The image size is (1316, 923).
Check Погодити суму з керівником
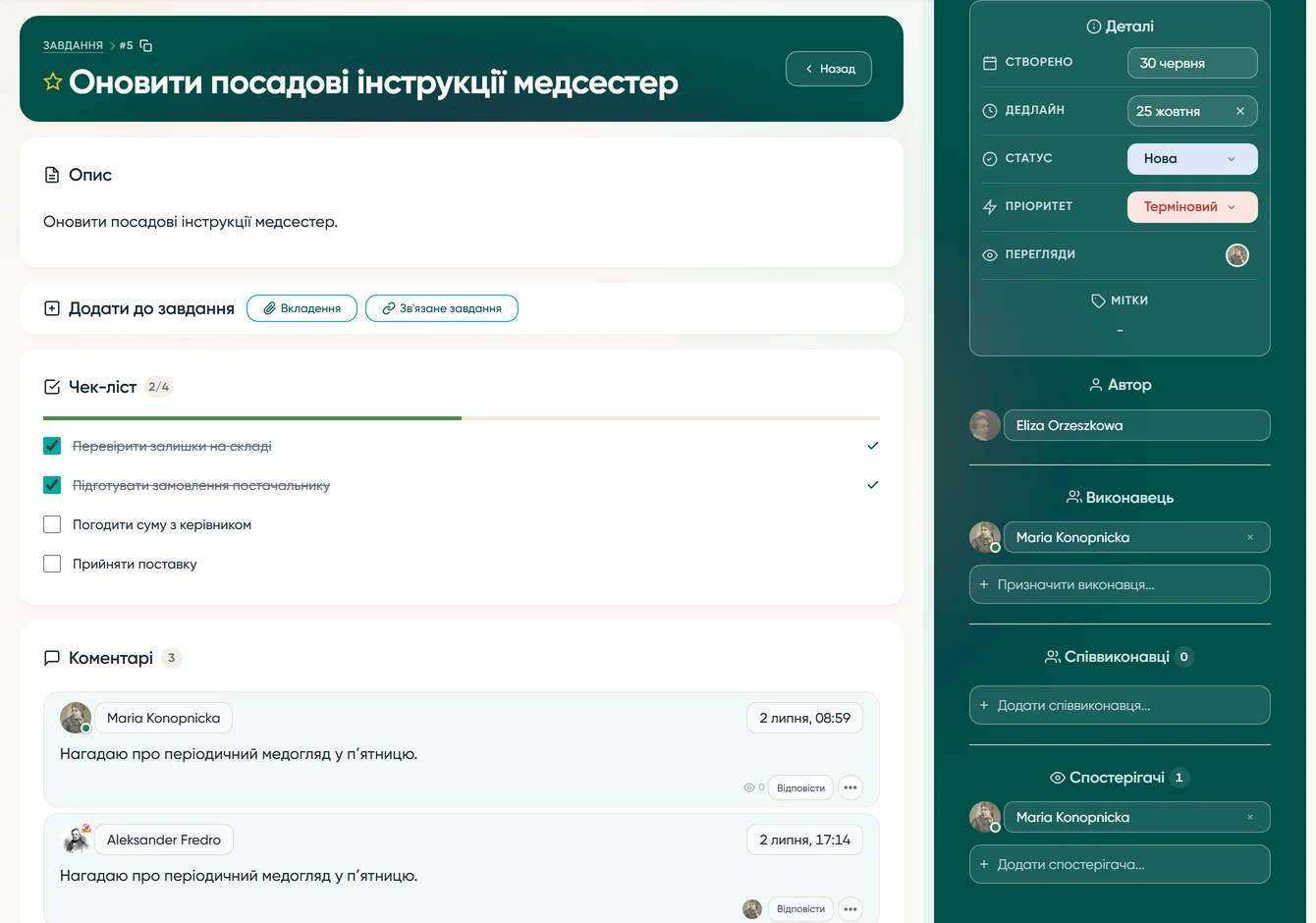point(52,524)
